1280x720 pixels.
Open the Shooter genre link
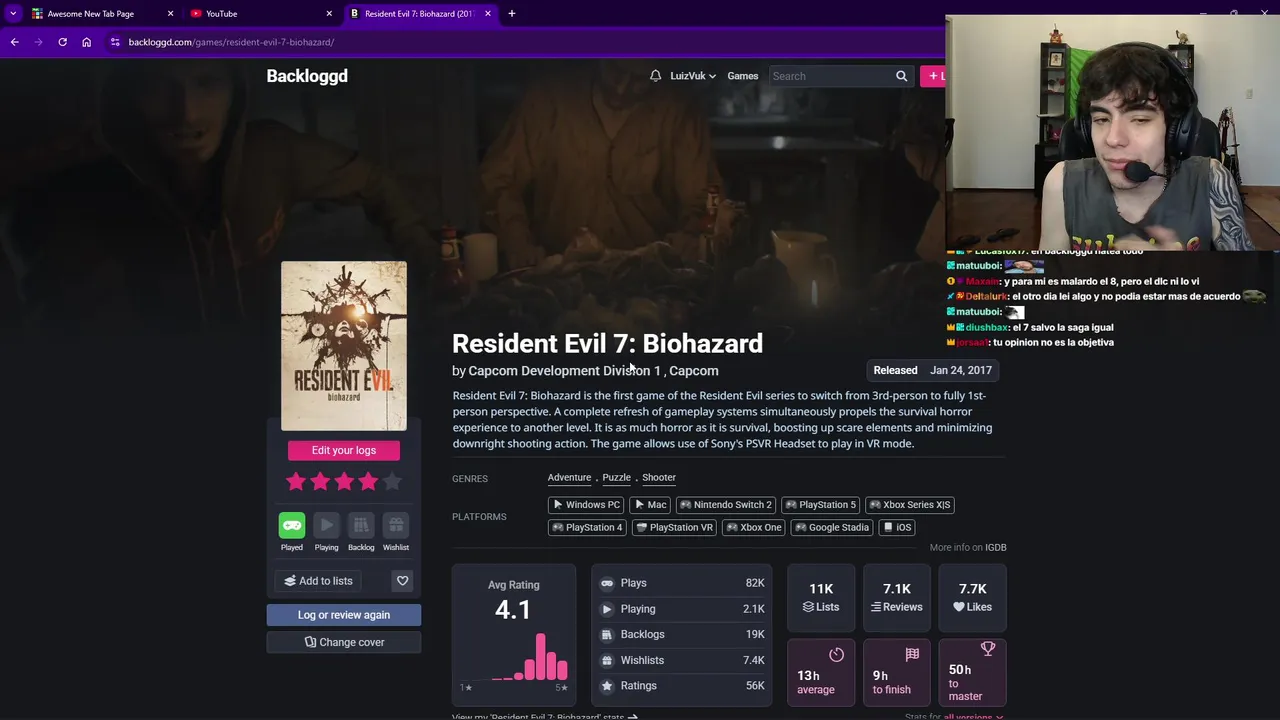(x=659, y=478)
